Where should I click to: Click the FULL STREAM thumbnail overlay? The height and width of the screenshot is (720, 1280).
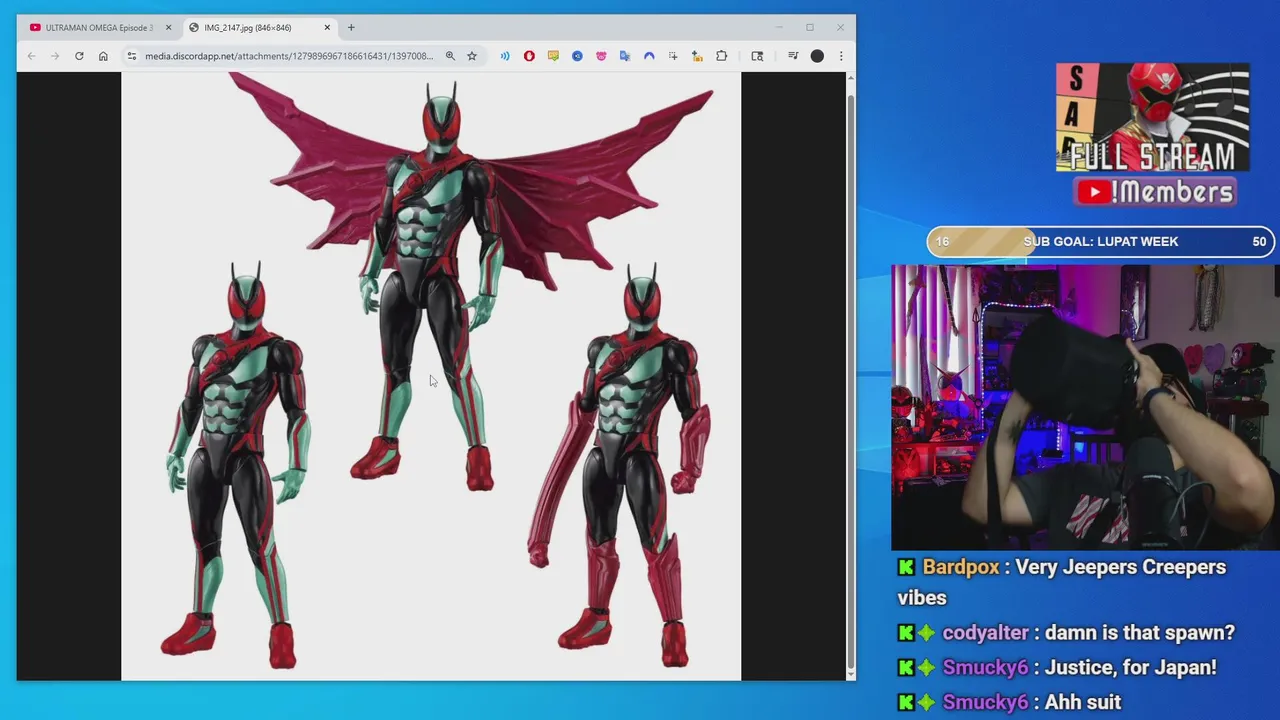tap(1153, 118)
